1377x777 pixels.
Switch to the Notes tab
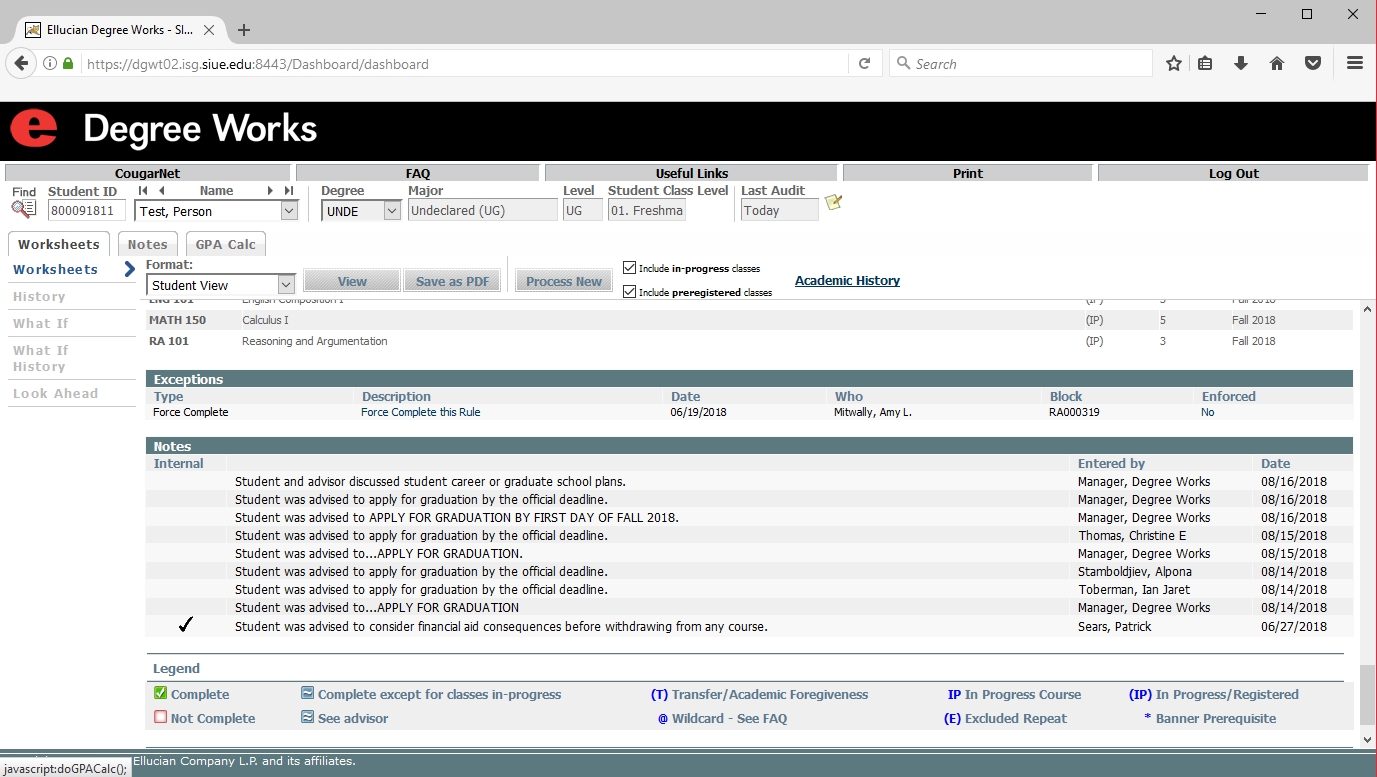[x=148, y=245]
